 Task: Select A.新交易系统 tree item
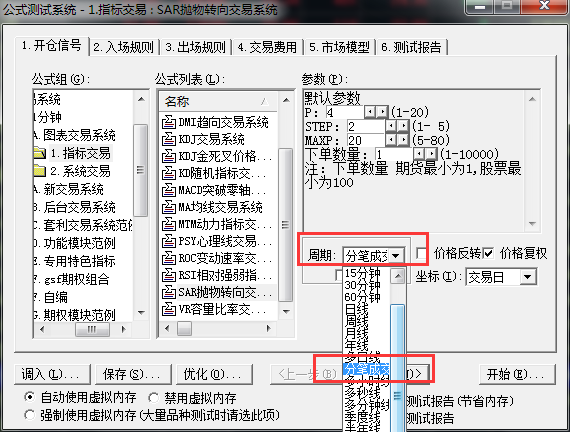[x=69, y=189]
